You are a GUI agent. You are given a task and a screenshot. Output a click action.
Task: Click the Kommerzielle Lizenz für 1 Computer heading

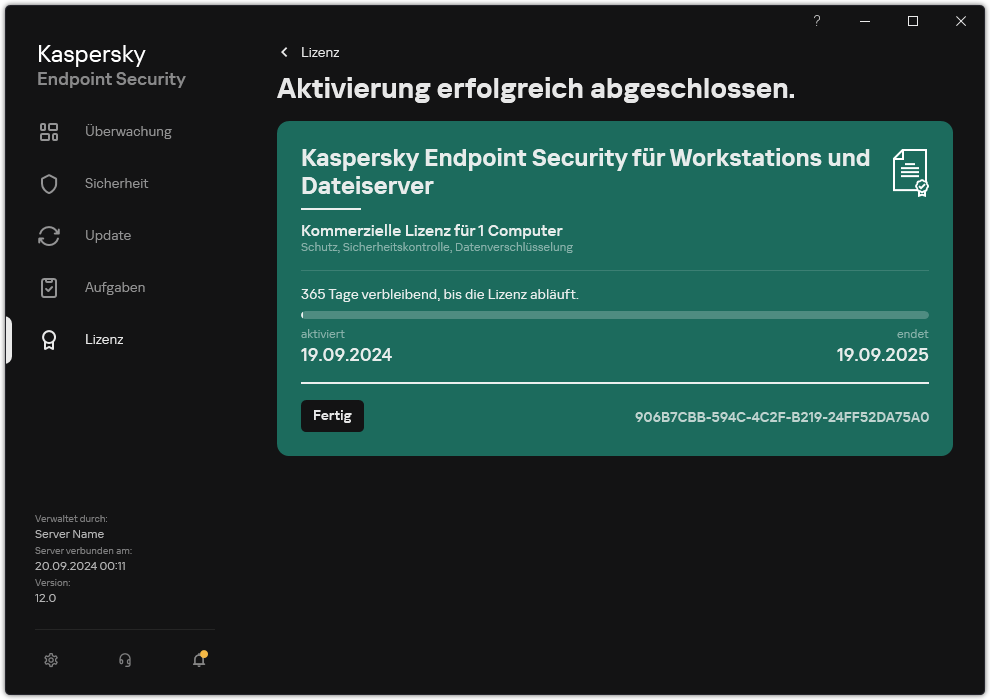pos(432,231)
